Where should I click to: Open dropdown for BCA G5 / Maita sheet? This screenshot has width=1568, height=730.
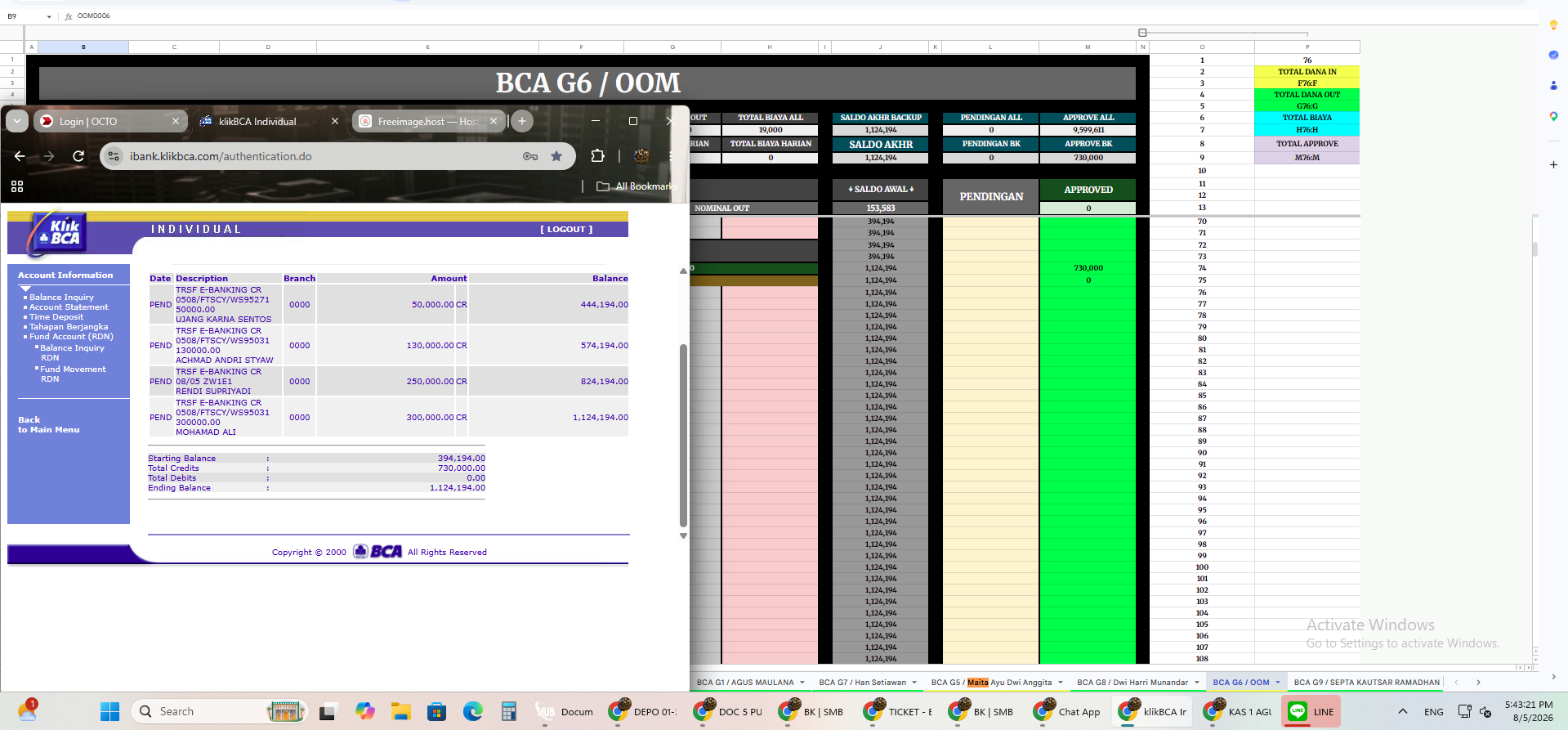[1061, 683]
